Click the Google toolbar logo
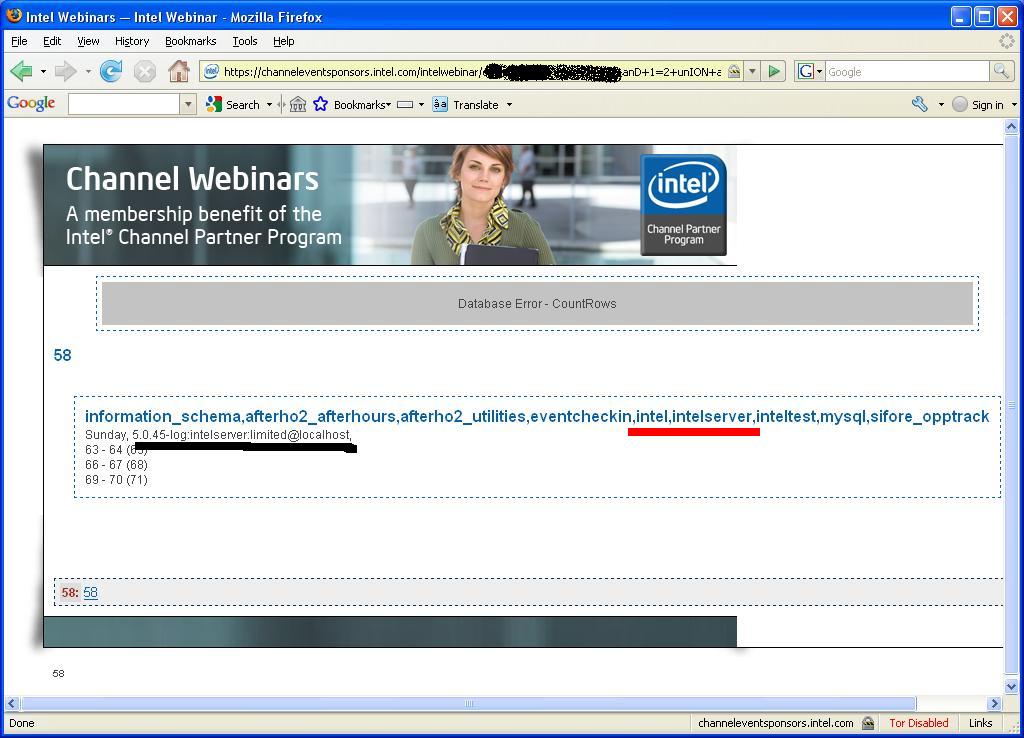 tap(31, 104)
